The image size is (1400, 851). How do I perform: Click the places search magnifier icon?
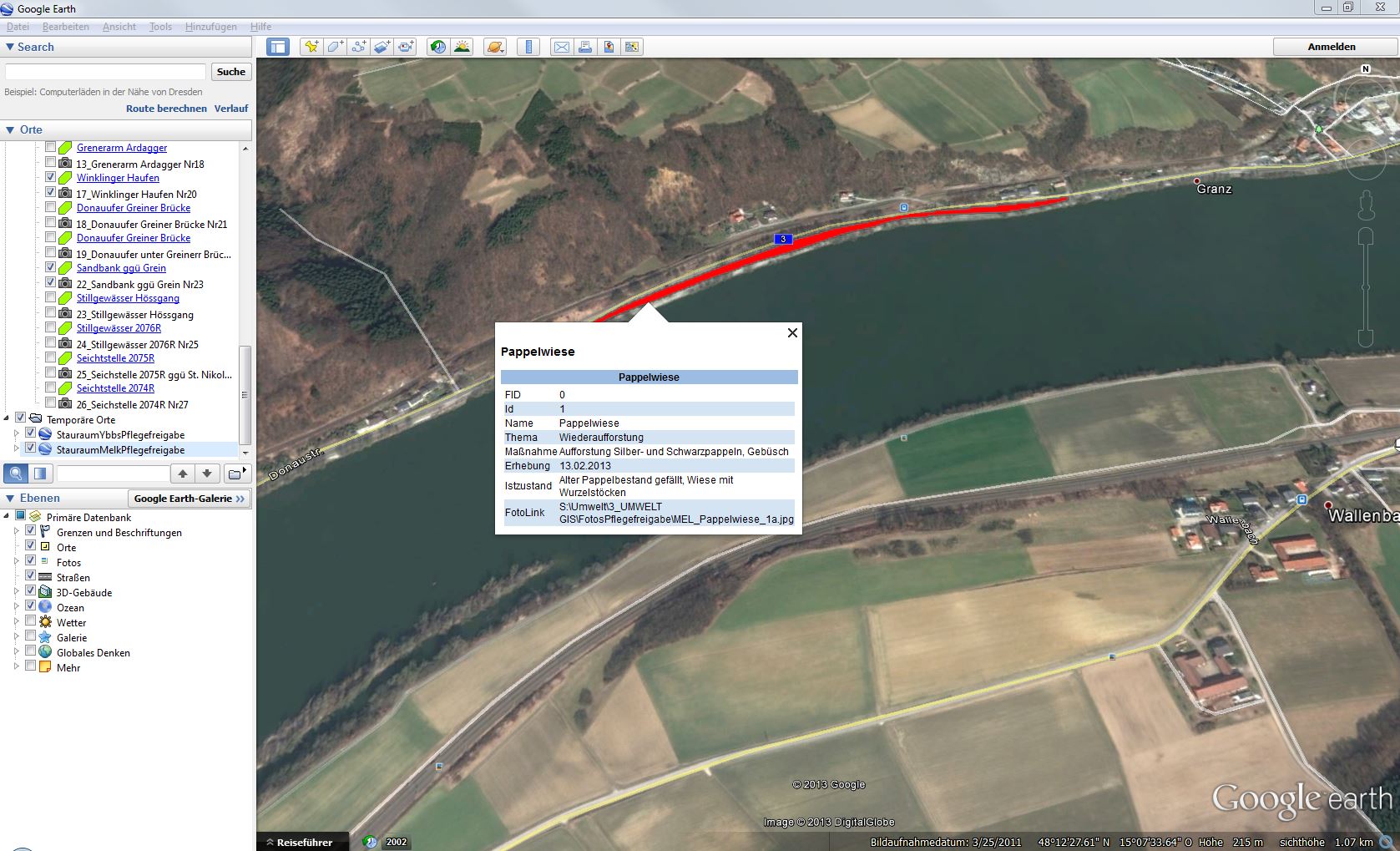[16, 474]
